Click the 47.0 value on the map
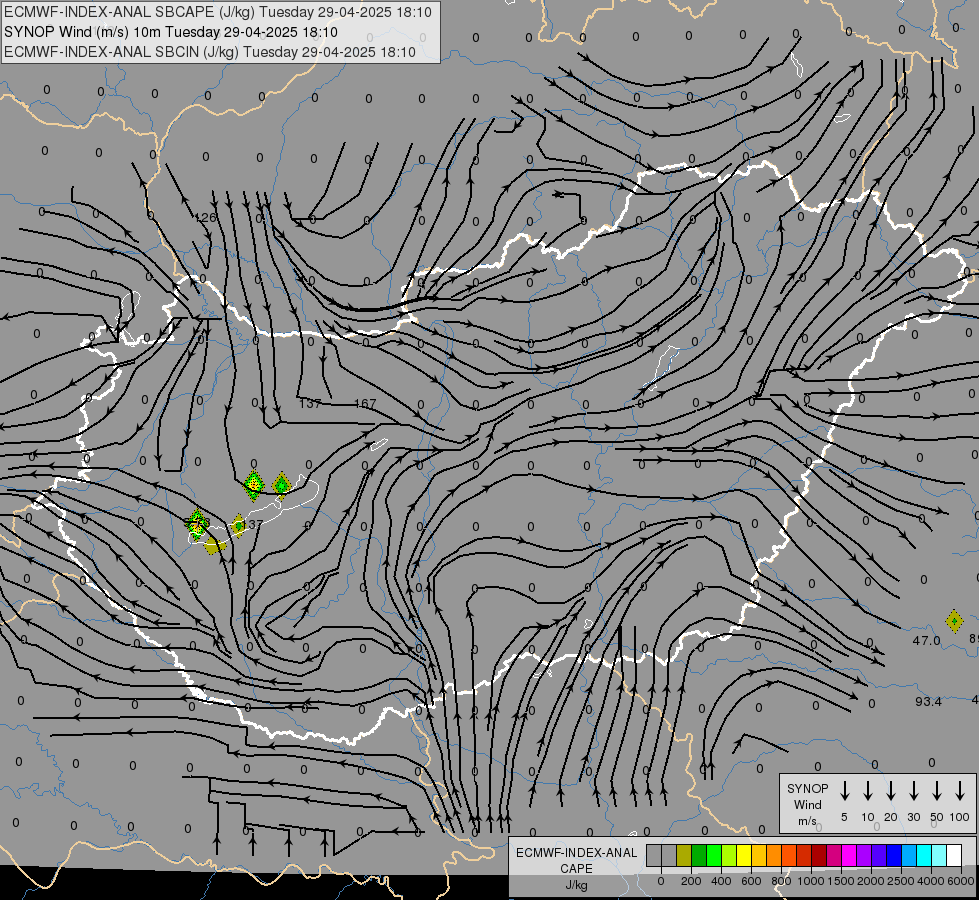This screenshot has width=979, height=900. click(x=926, y=640)
